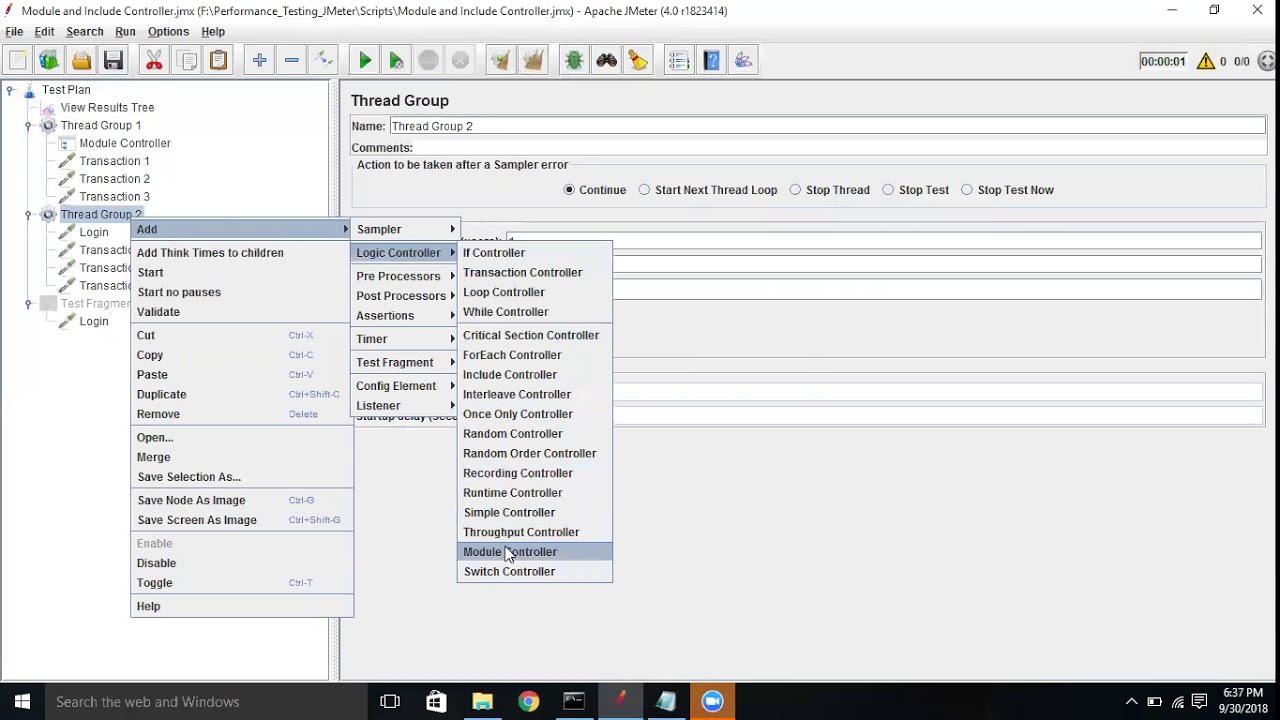This screenshot has width=1280, height=720.
Task: Collapse the Thread Group 1 node
Action: [x=28, y=126]
